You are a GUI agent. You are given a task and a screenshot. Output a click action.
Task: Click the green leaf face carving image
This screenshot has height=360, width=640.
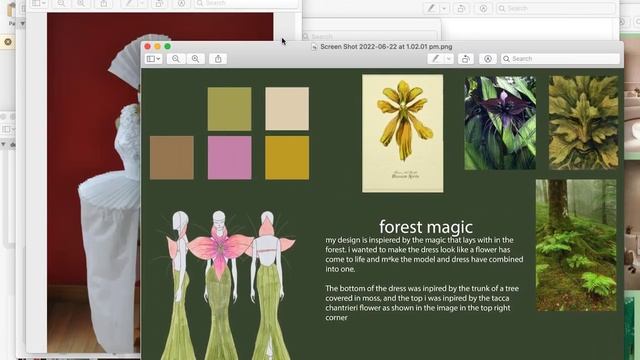pos(583,122)
